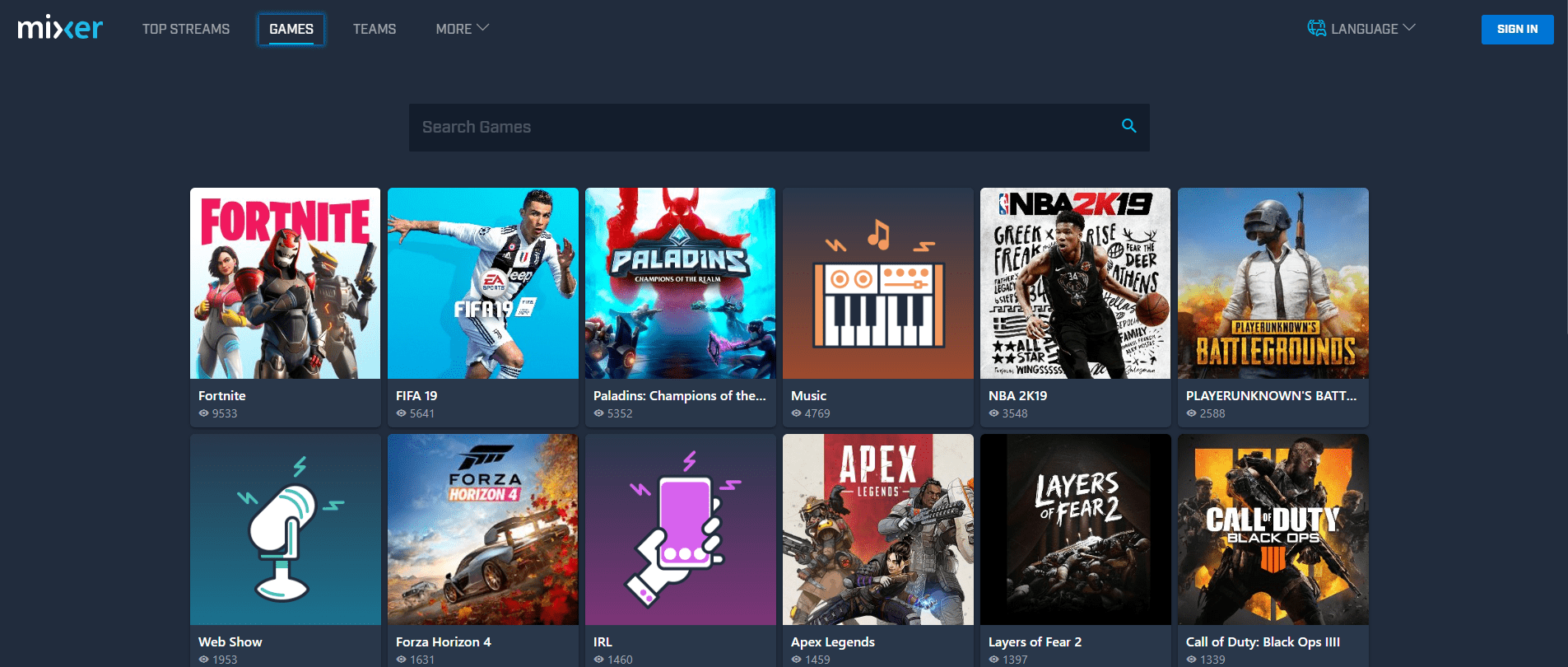Click the Web Show title text
This screenshot has height=667, width=1568.
230,642
